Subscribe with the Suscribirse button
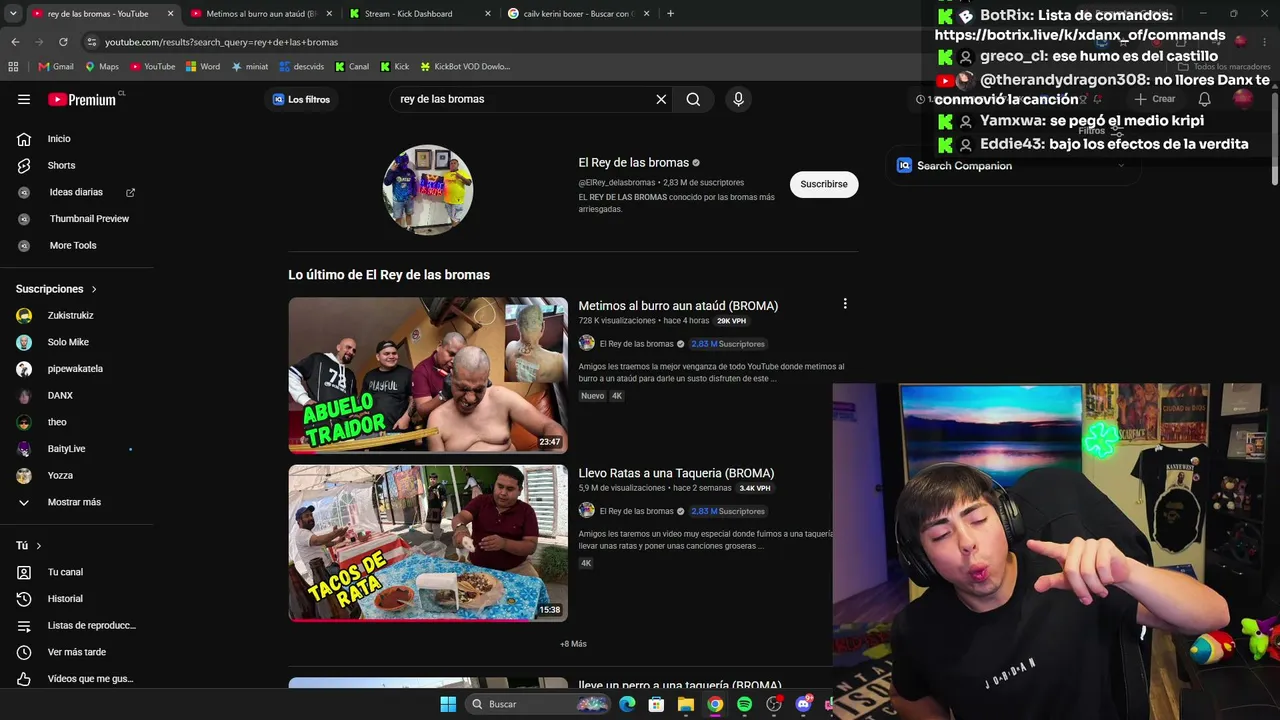This screenshot has height=720, width=1280. pos(824,184)
